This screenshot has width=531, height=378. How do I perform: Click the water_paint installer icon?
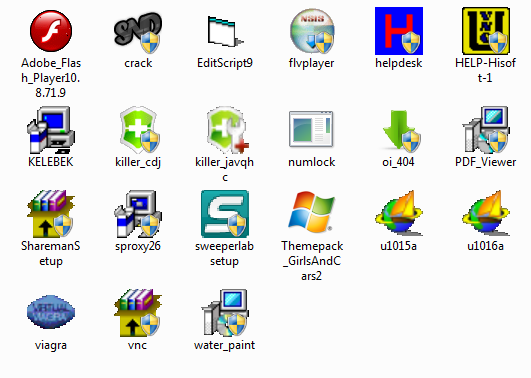coord(225,313)
